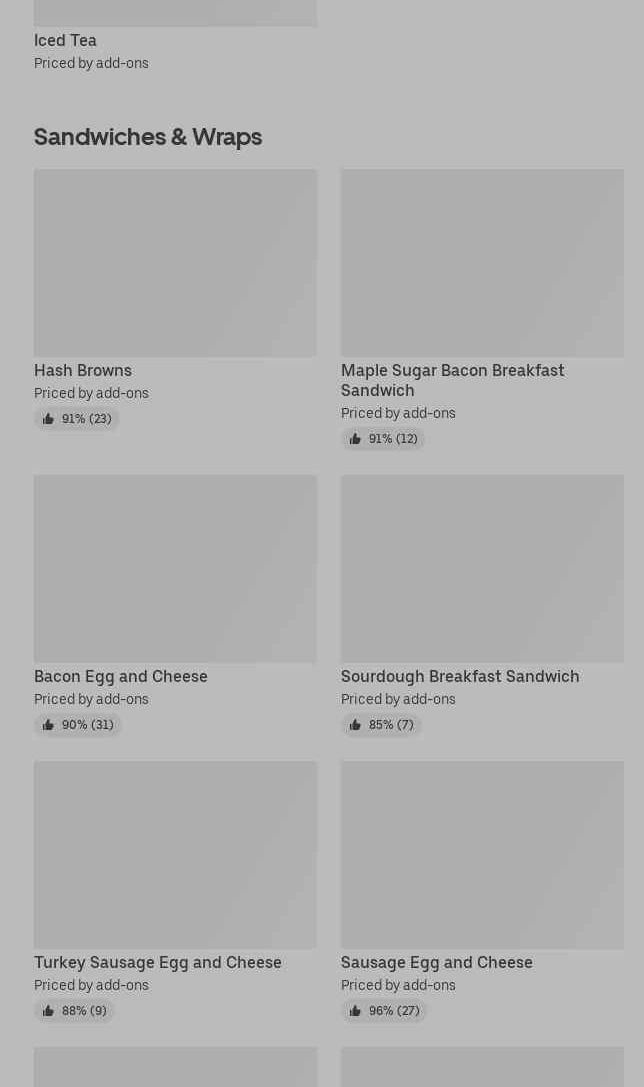This screenshot has width=644, height=1087.
Task: Click thumbs-up icon under Bacon Egg and Cheese
Action: click(48, 725)
